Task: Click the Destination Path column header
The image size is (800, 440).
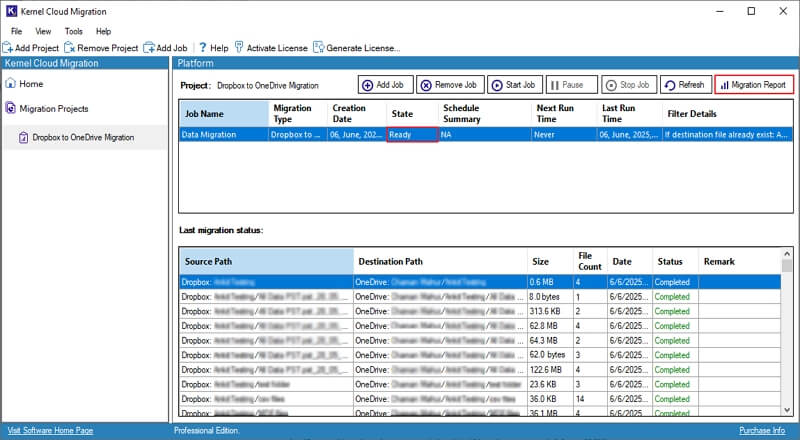Action: [x=440, y=261]
